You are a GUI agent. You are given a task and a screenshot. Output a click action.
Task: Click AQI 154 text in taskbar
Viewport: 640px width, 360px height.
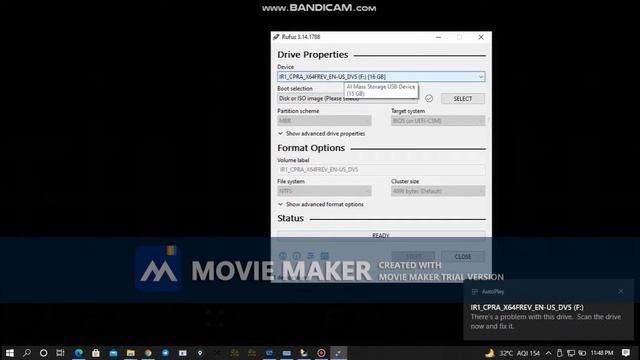click(528, 353)
